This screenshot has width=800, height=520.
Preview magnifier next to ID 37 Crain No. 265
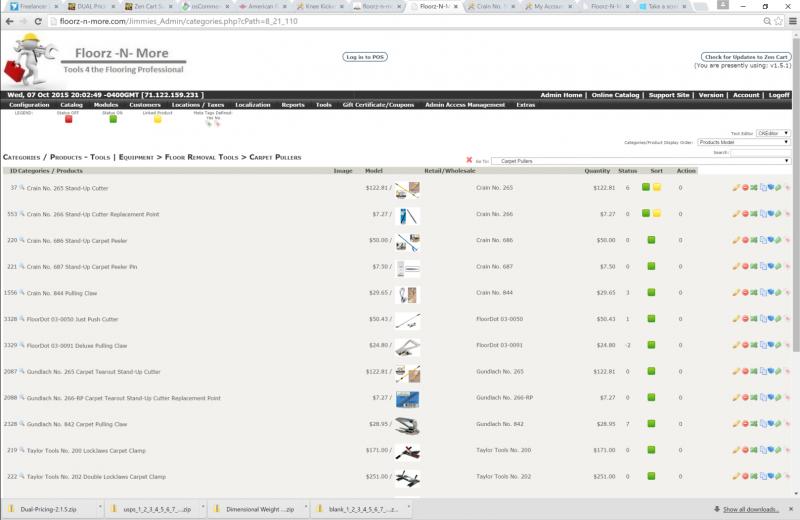[22, 187]
